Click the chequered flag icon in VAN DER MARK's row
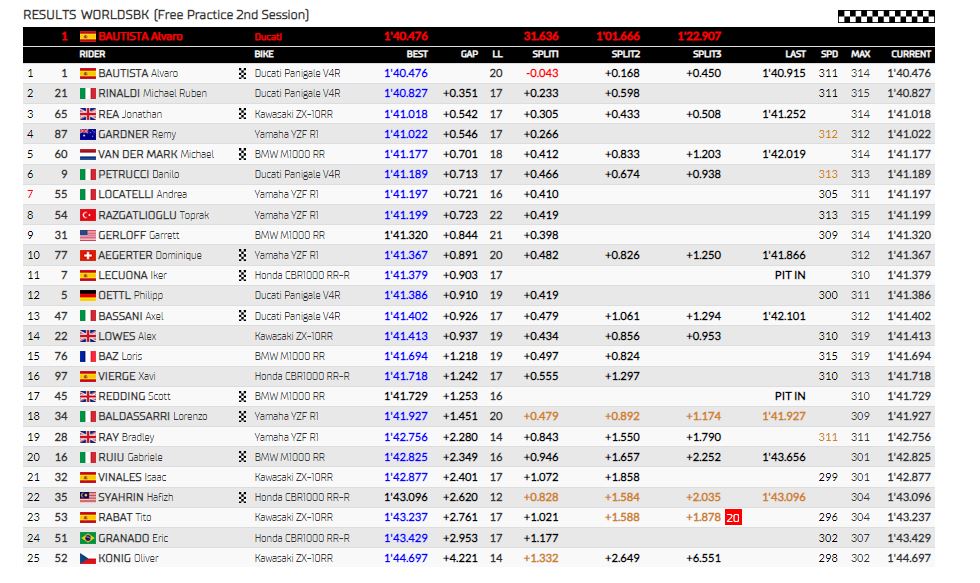The height and width of the screenshot is (583, 980). [x=242, y=154]
